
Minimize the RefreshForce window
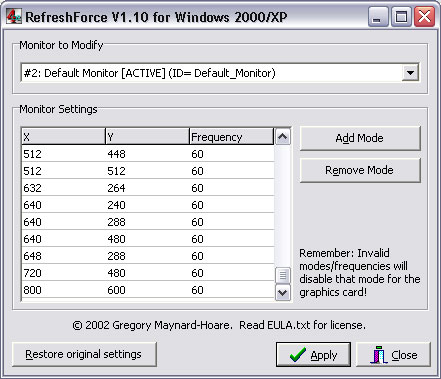[378, 17]
